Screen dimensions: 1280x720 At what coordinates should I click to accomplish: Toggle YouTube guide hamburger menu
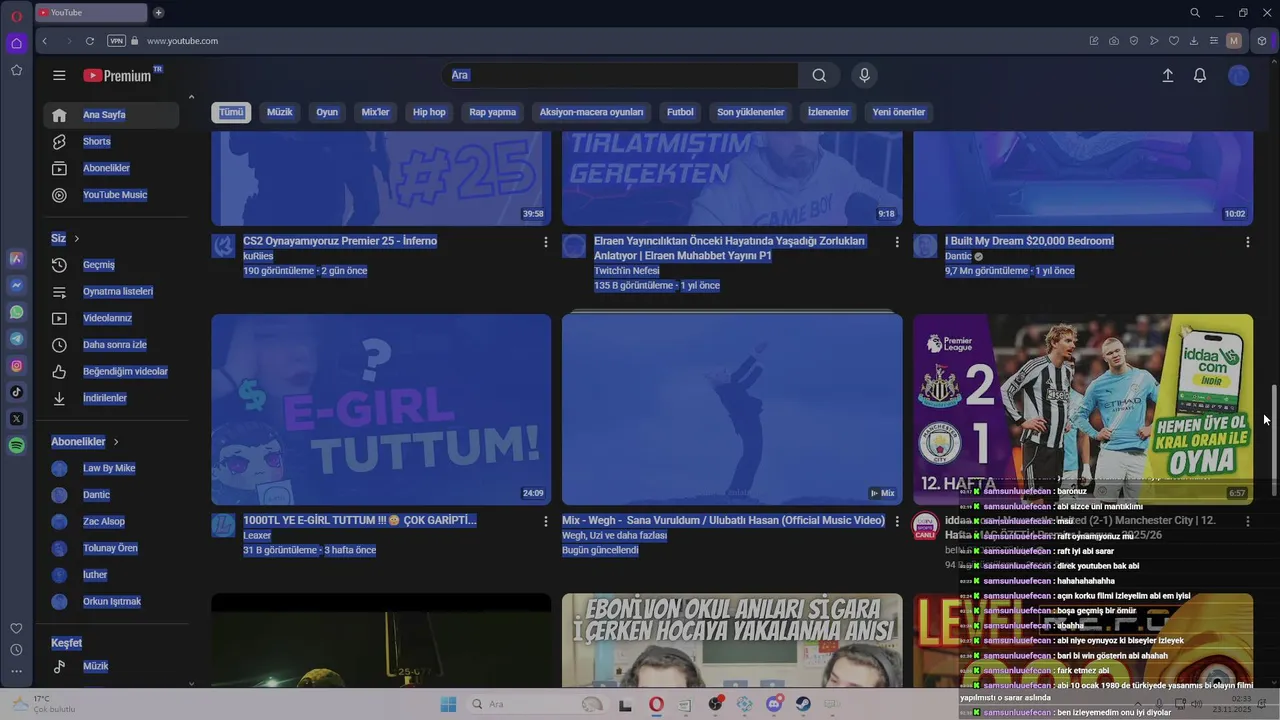[59, 75]
